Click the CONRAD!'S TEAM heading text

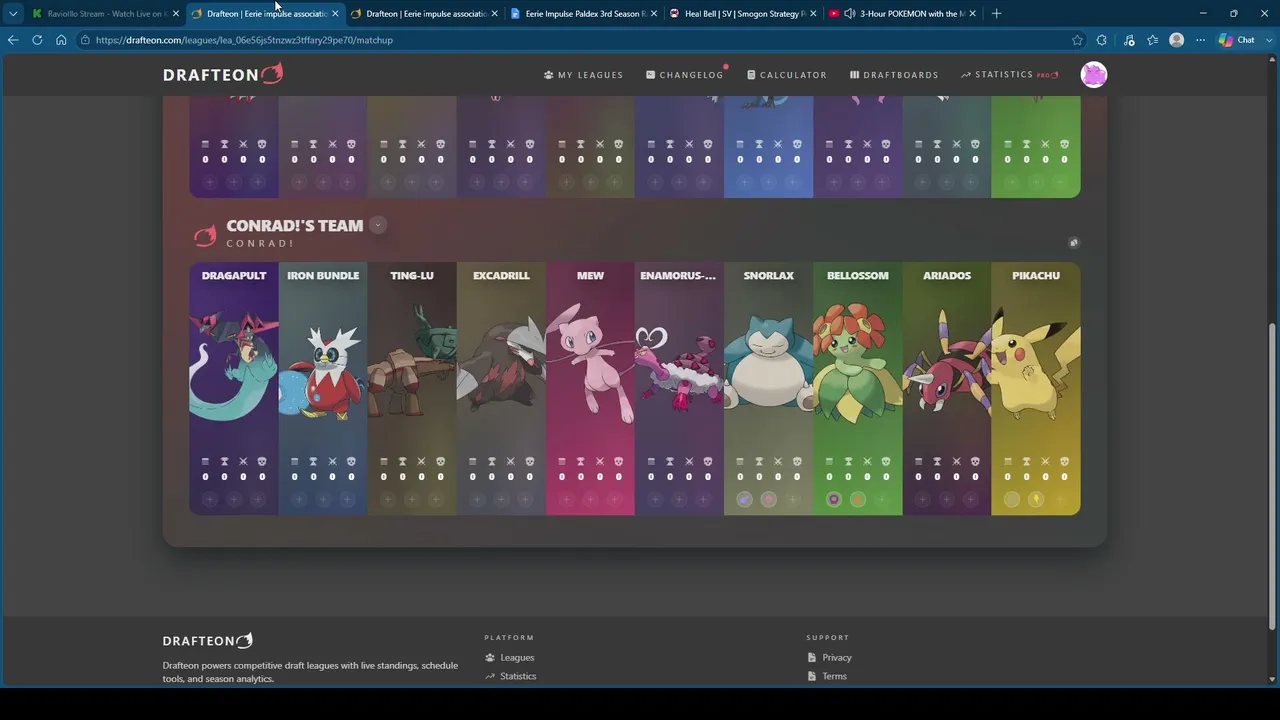tap(294, 226)
